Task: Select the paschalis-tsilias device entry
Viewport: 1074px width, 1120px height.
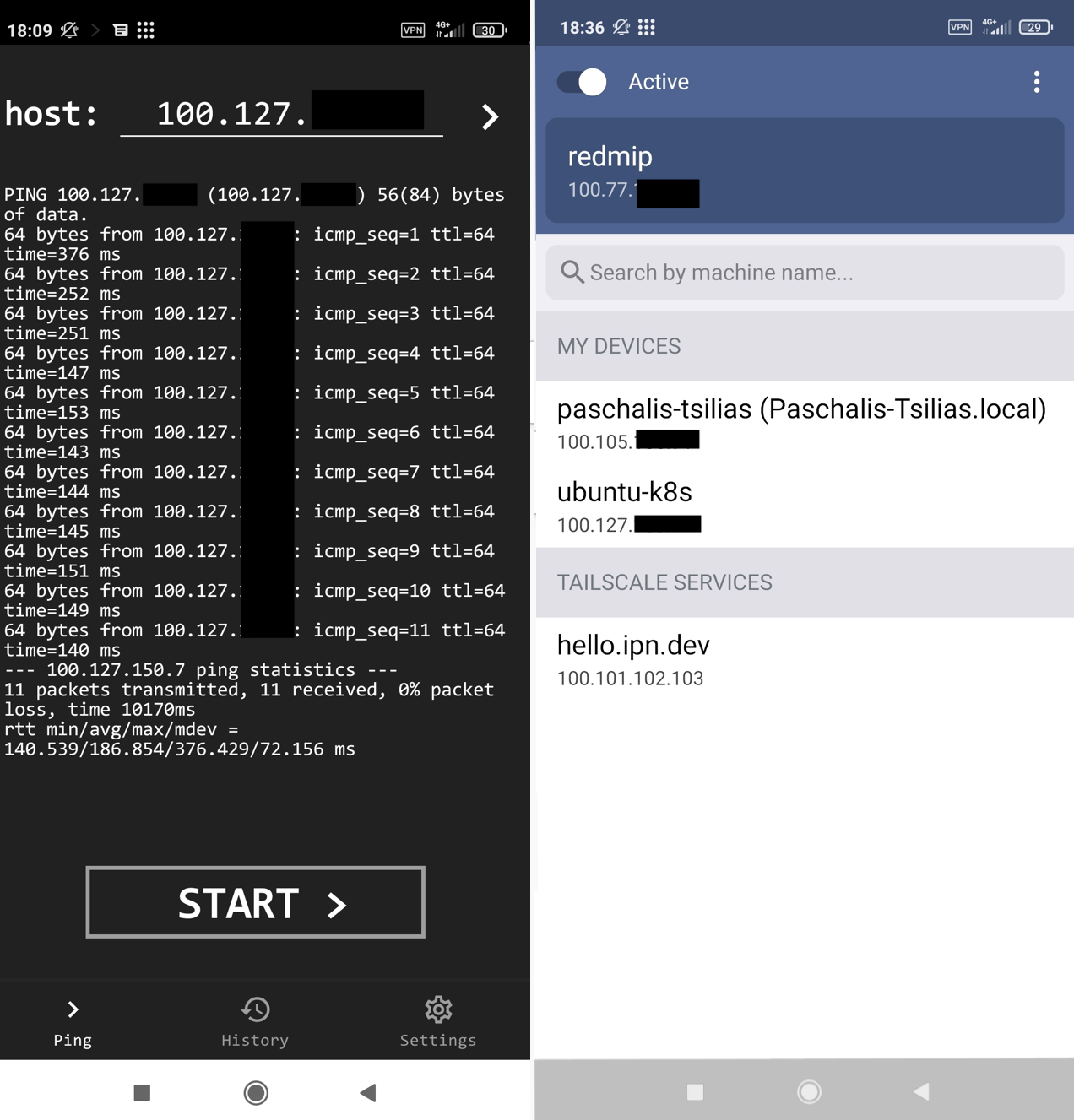Action: (802, 423)
